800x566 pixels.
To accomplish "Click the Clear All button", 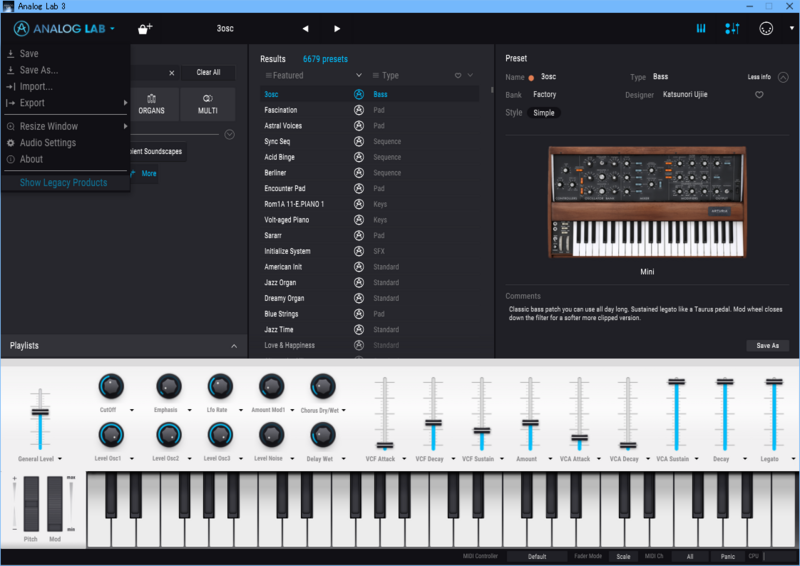I will pyautogui.click(x=208, y=72).
